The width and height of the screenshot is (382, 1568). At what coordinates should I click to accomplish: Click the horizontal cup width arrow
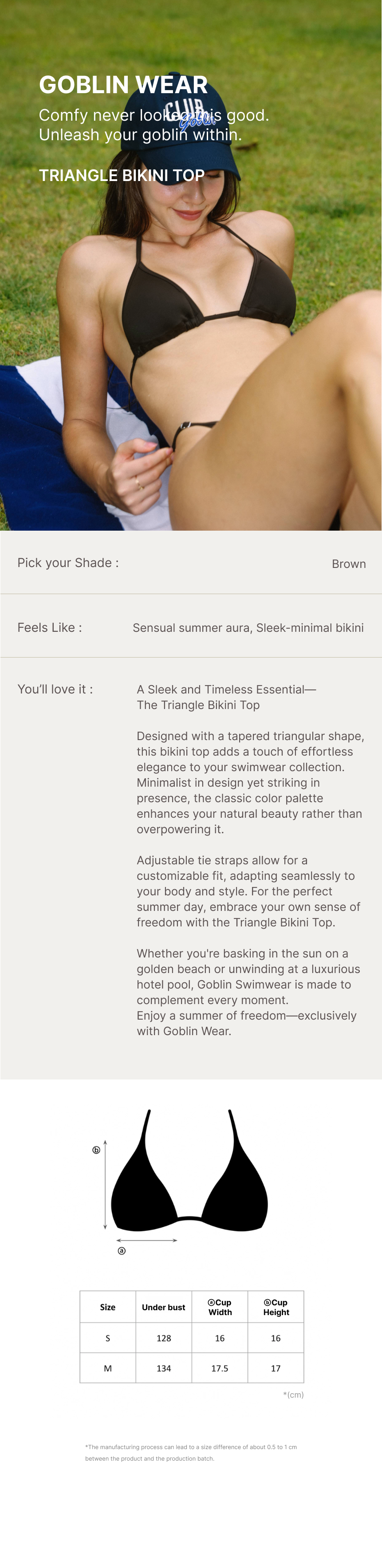click(146, 1240)
